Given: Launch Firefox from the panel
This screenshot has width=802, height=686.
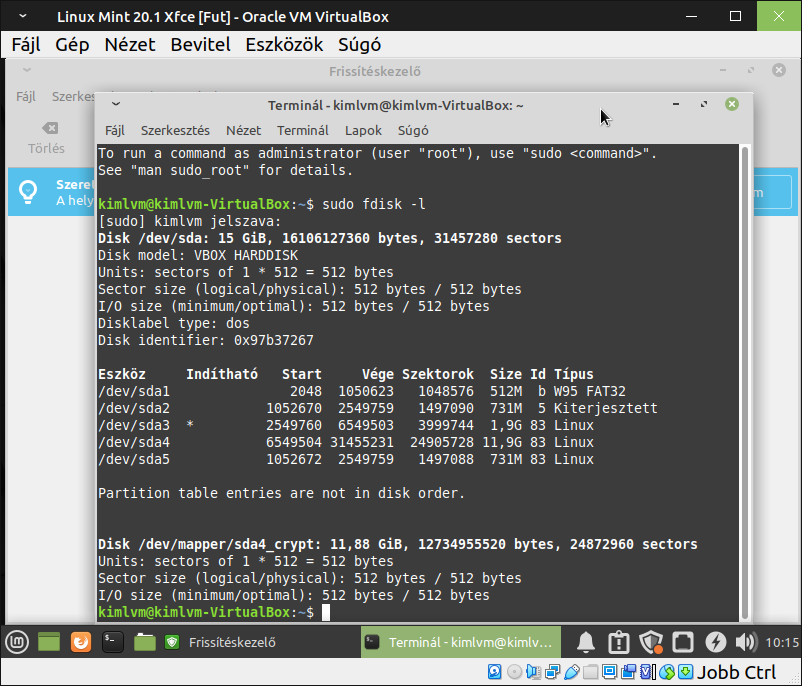Looking at the screenshot, I should tap(81, 641).
